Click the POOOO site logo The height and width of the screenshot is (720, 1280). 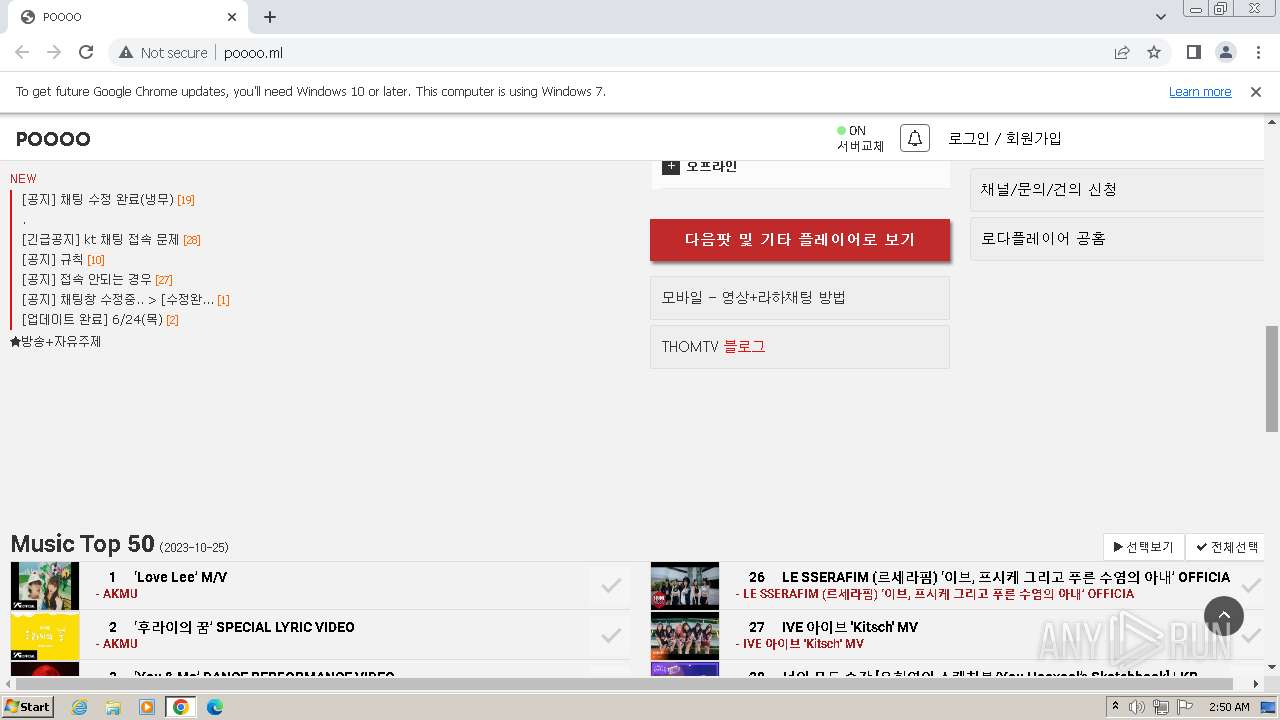tap(53, 139)
